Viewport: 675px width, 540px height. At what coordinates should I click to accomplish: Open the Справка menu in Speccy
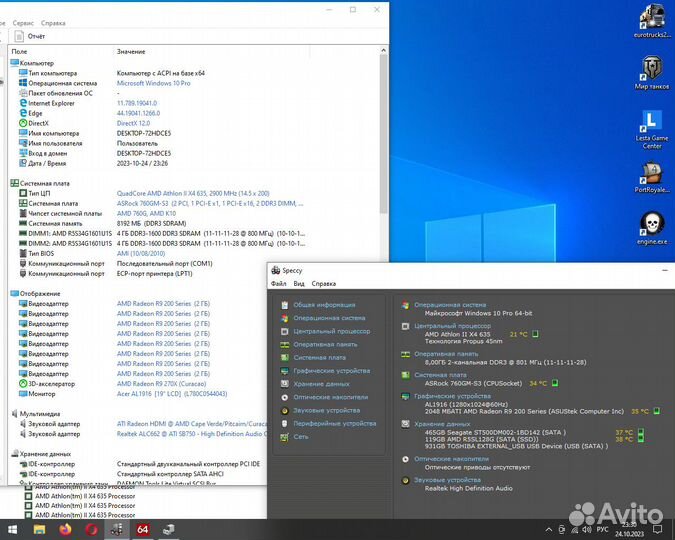(324, 284)
